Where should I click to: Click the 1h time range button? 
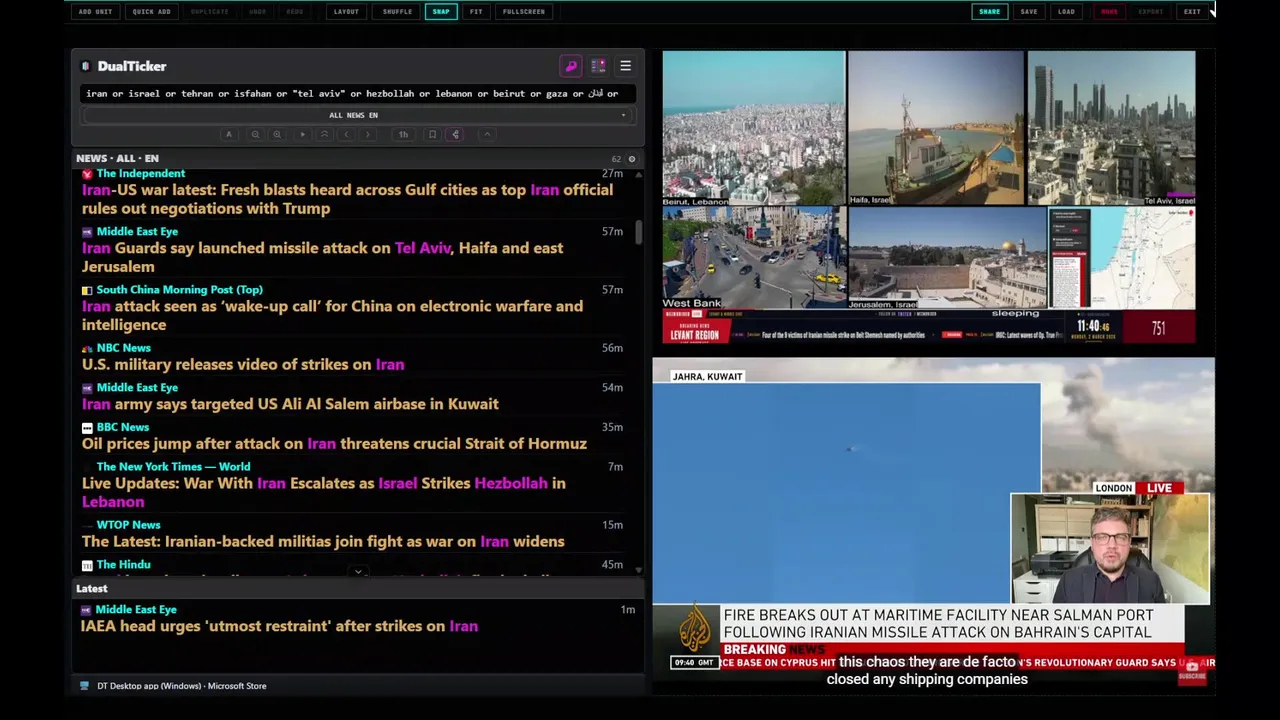(403, 134)
